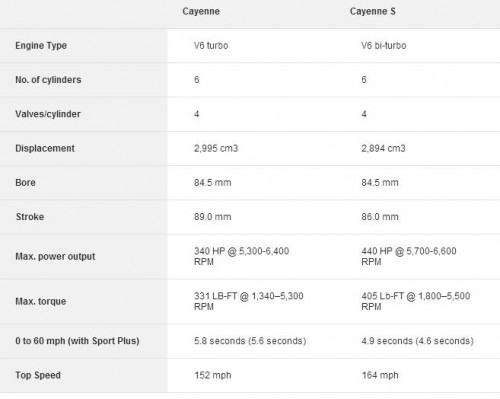Image resolution: width=500 pixels, height=399 pixels.
Task: Click the 440 HP power output cell
Action: [409, 256]
